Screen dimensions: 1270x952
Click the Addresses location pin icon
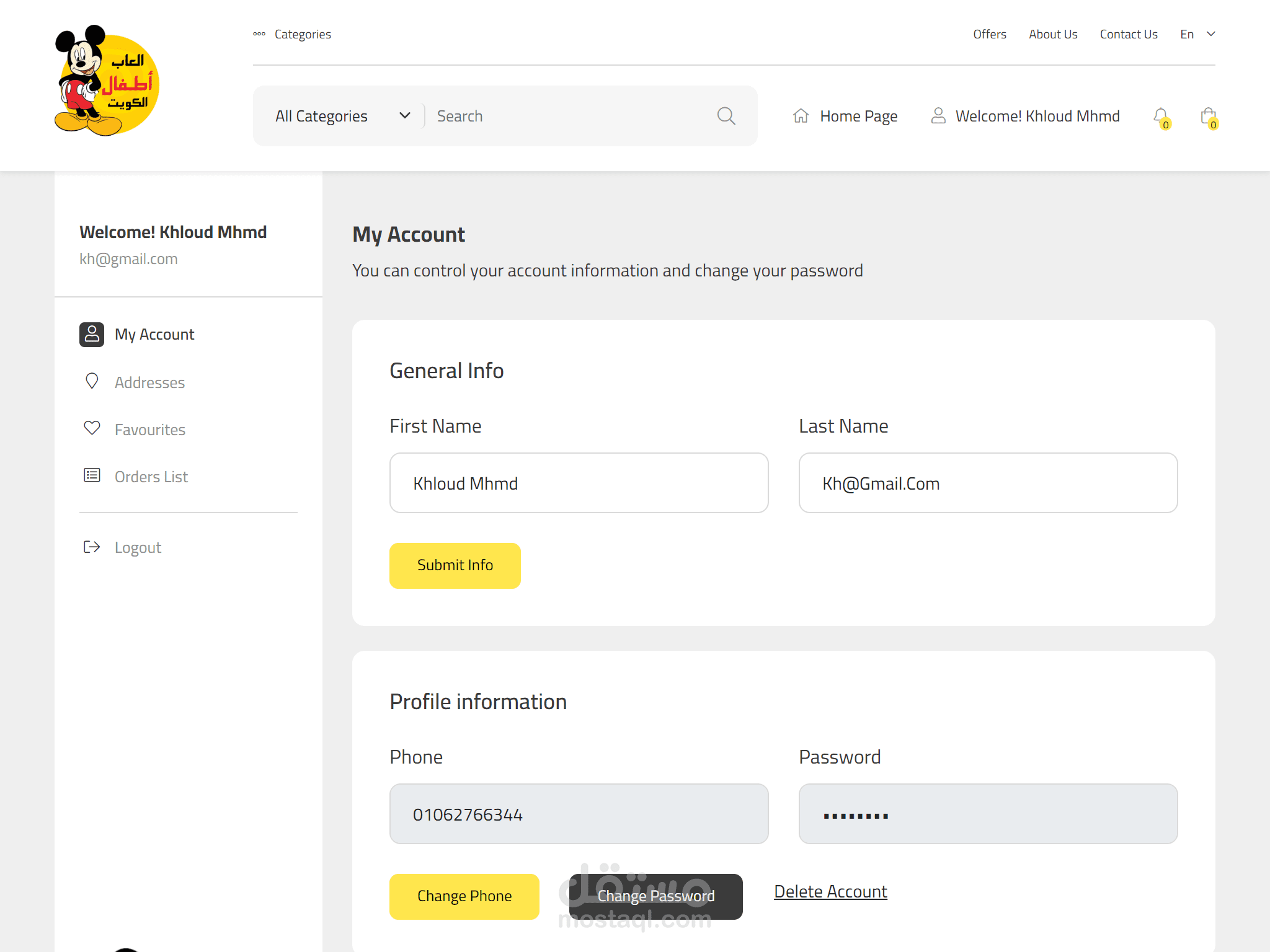point(92,381)
